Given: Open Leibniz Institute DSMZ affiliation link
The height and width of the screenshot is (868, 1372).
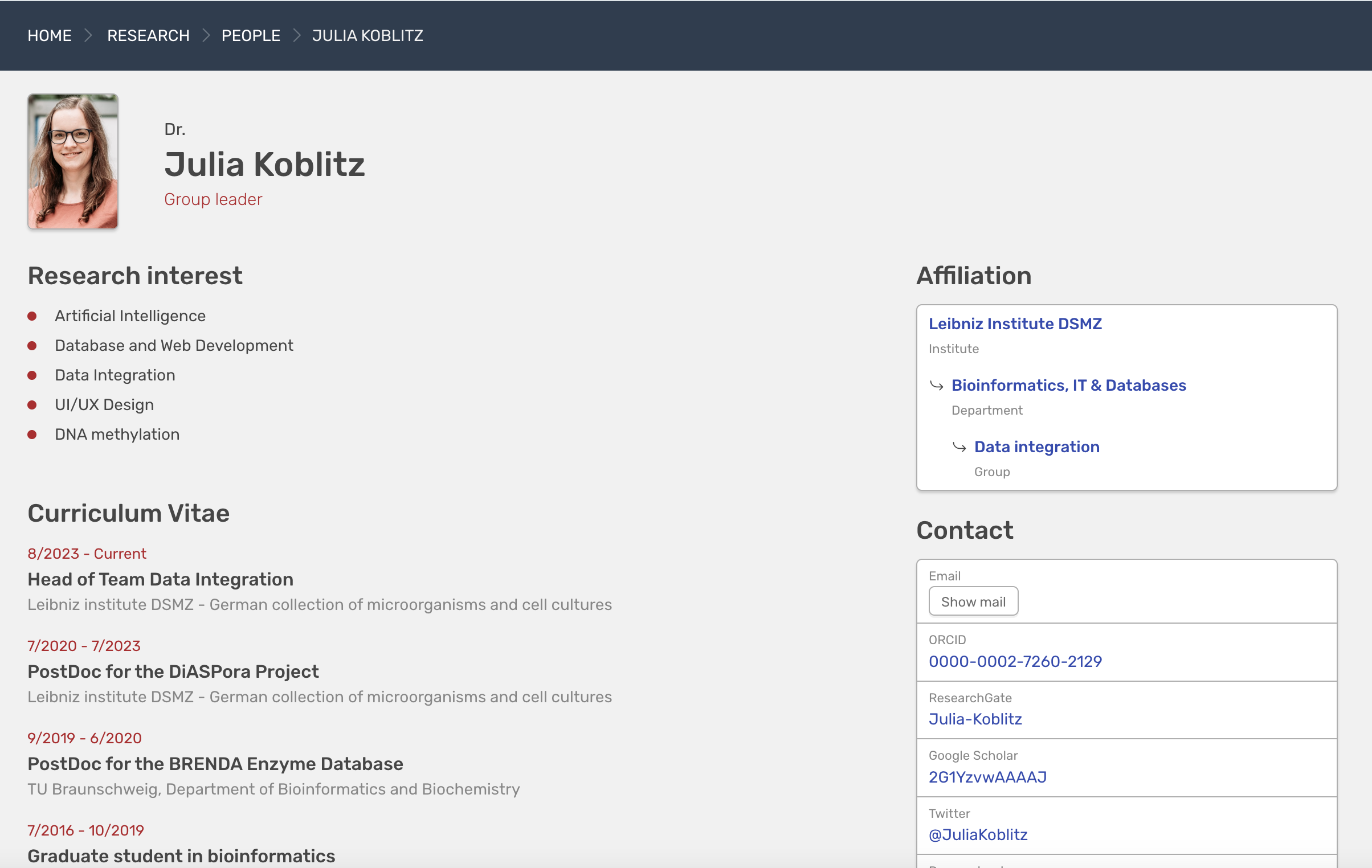Looking at the screenshot, I should [1015, 324].
